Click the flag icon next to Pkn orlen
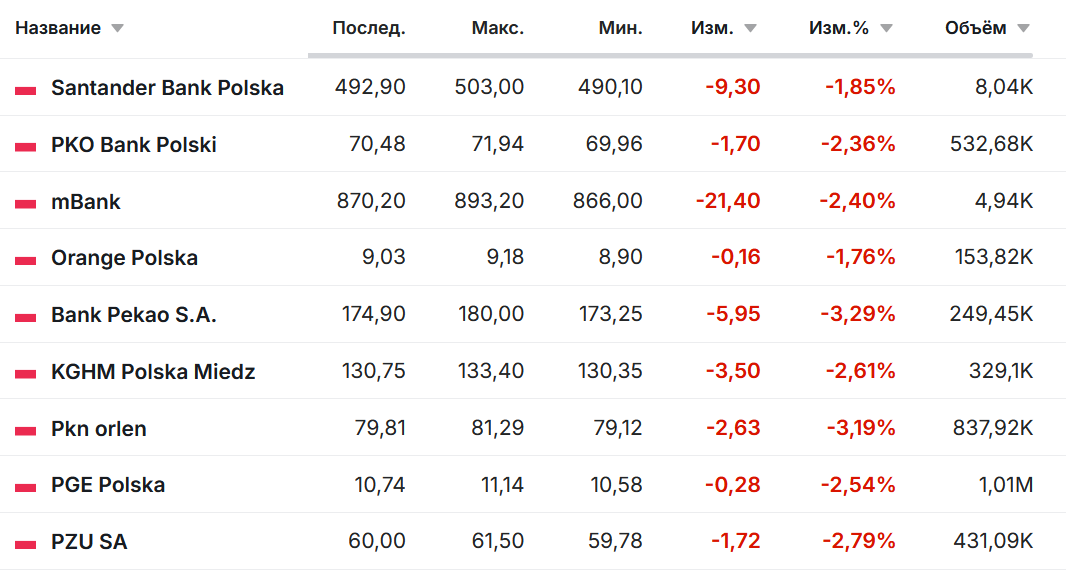This screenshot has height=581, width=1066. tap(25, 430)
